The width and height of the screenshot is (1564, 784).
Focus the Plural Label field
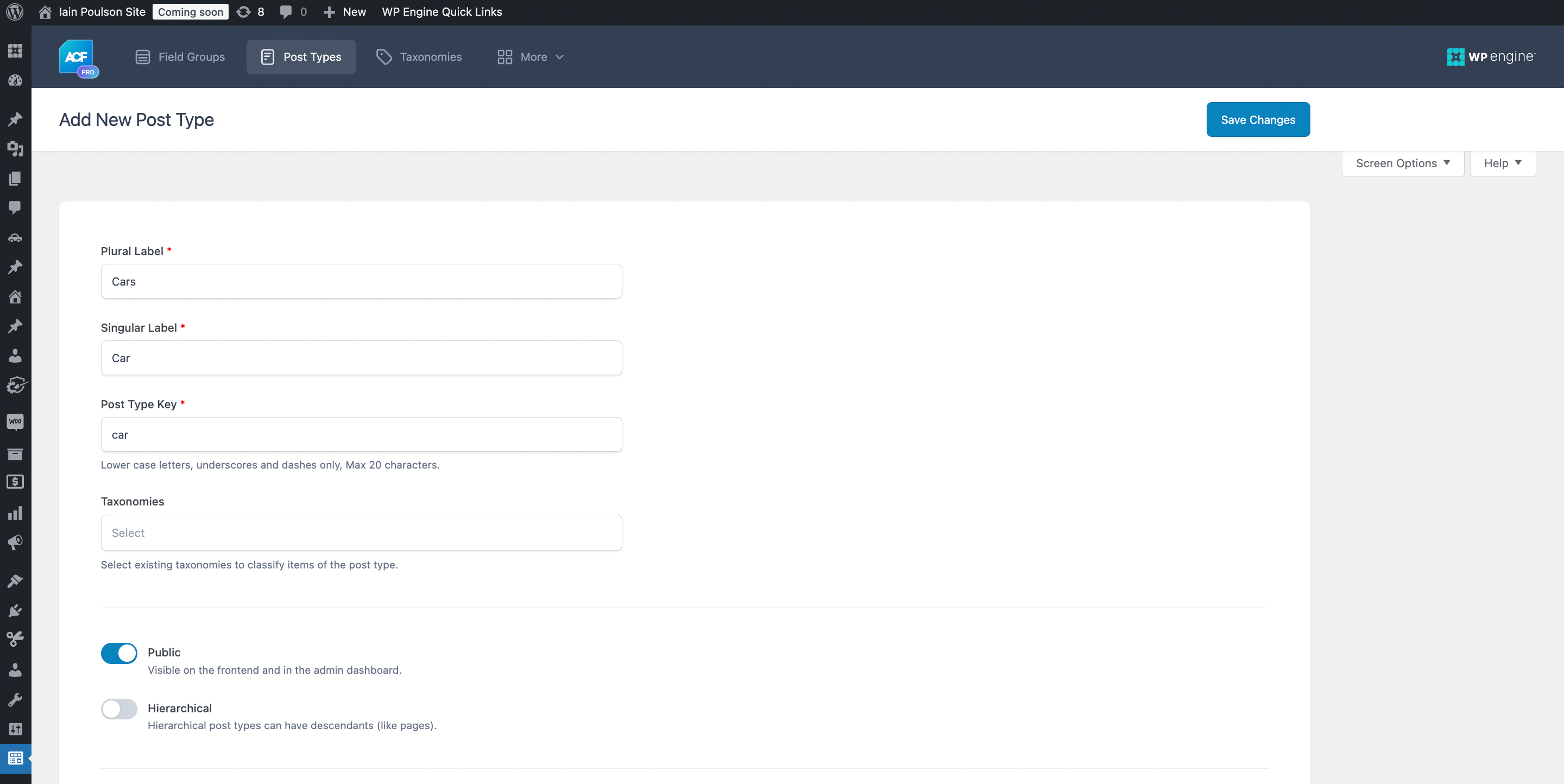coord(361,281)
